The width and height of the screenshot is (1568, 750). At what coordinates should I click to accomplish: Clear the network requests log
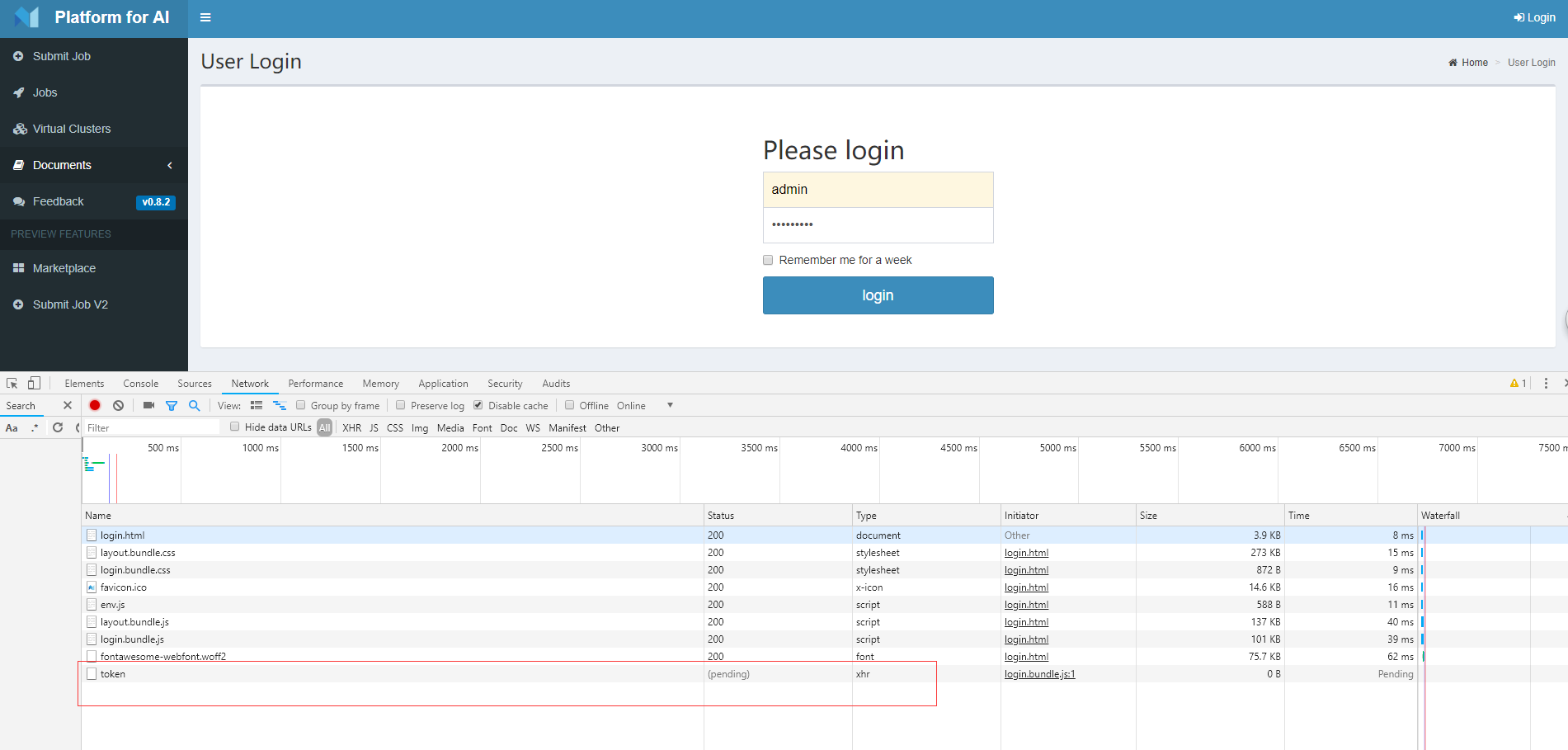(118, 405)
